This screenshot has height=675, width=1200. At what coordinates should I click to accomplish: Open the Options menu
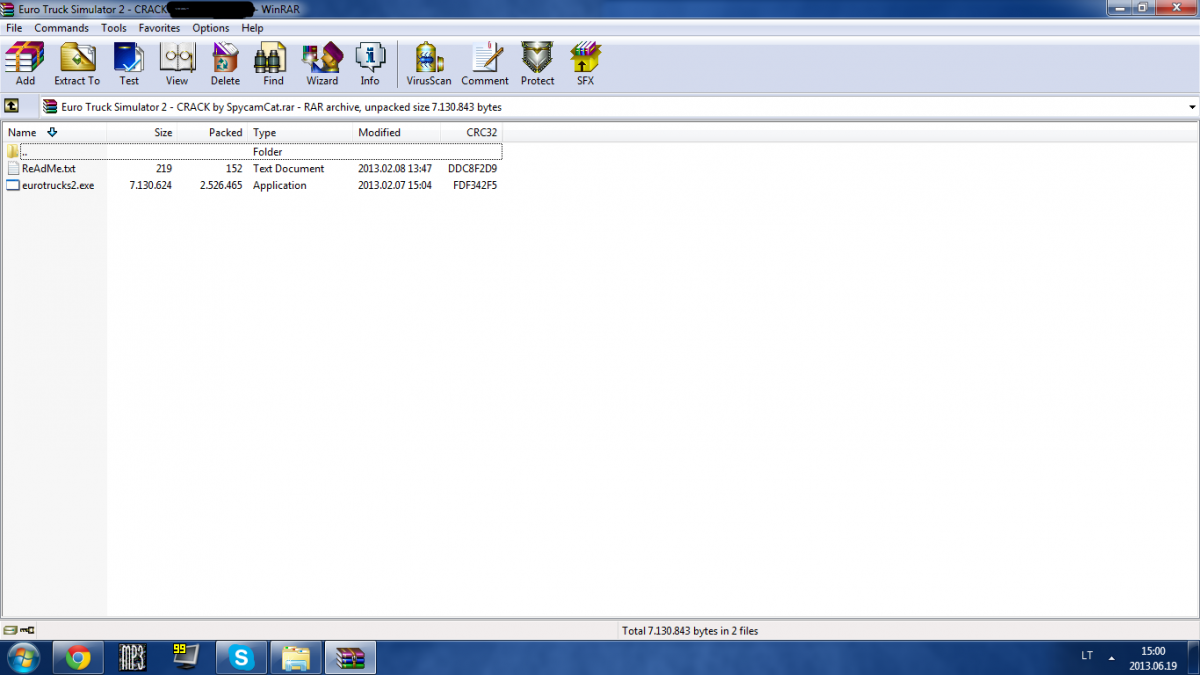click(x=211, y=28)
